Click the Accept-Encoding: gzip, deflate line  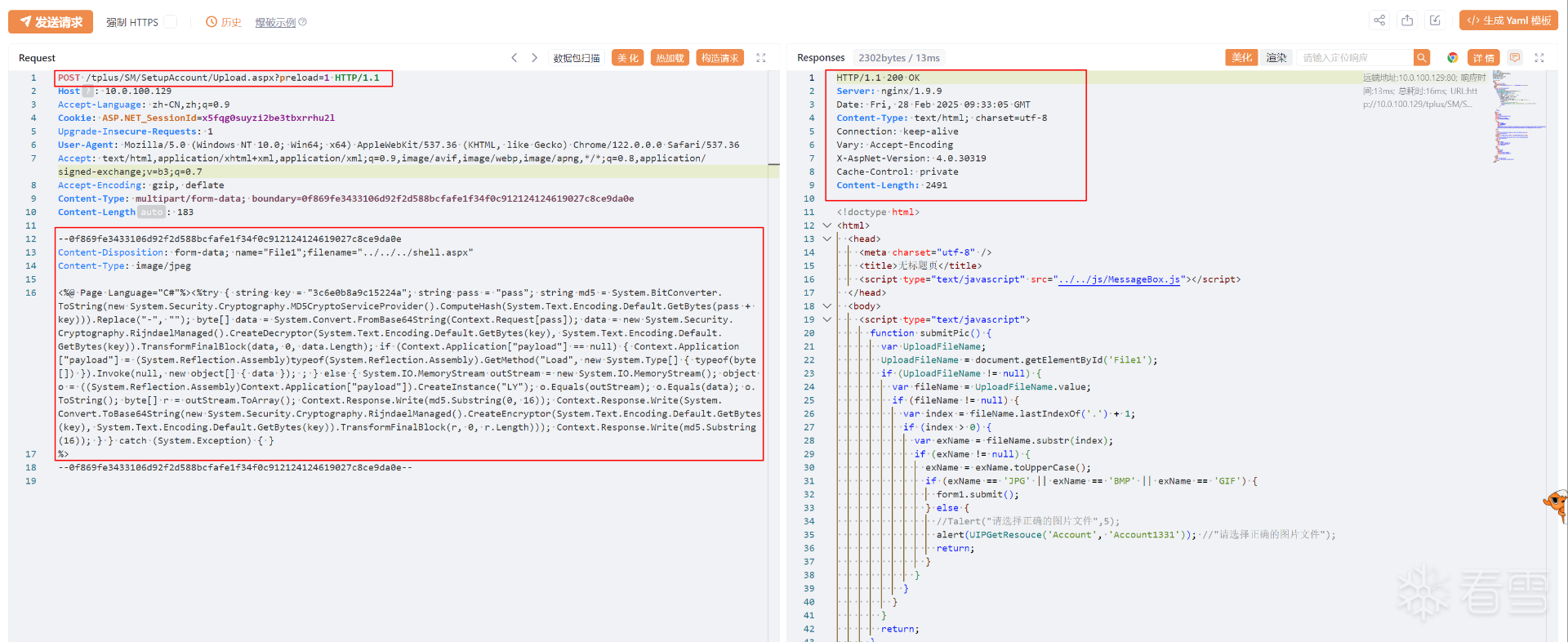(141, 185)
